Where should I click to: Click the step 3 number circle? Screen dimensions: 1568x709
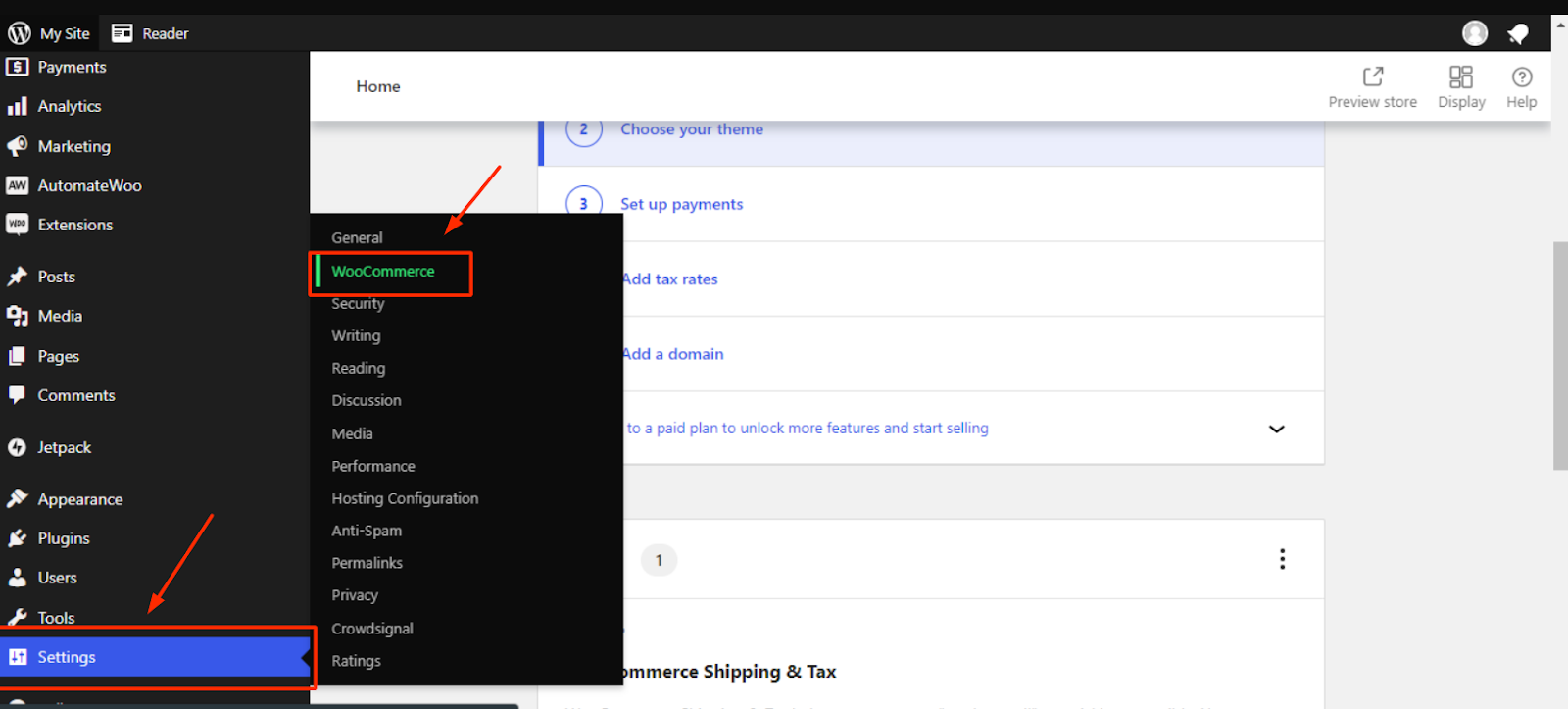click(x=584, y=204)
